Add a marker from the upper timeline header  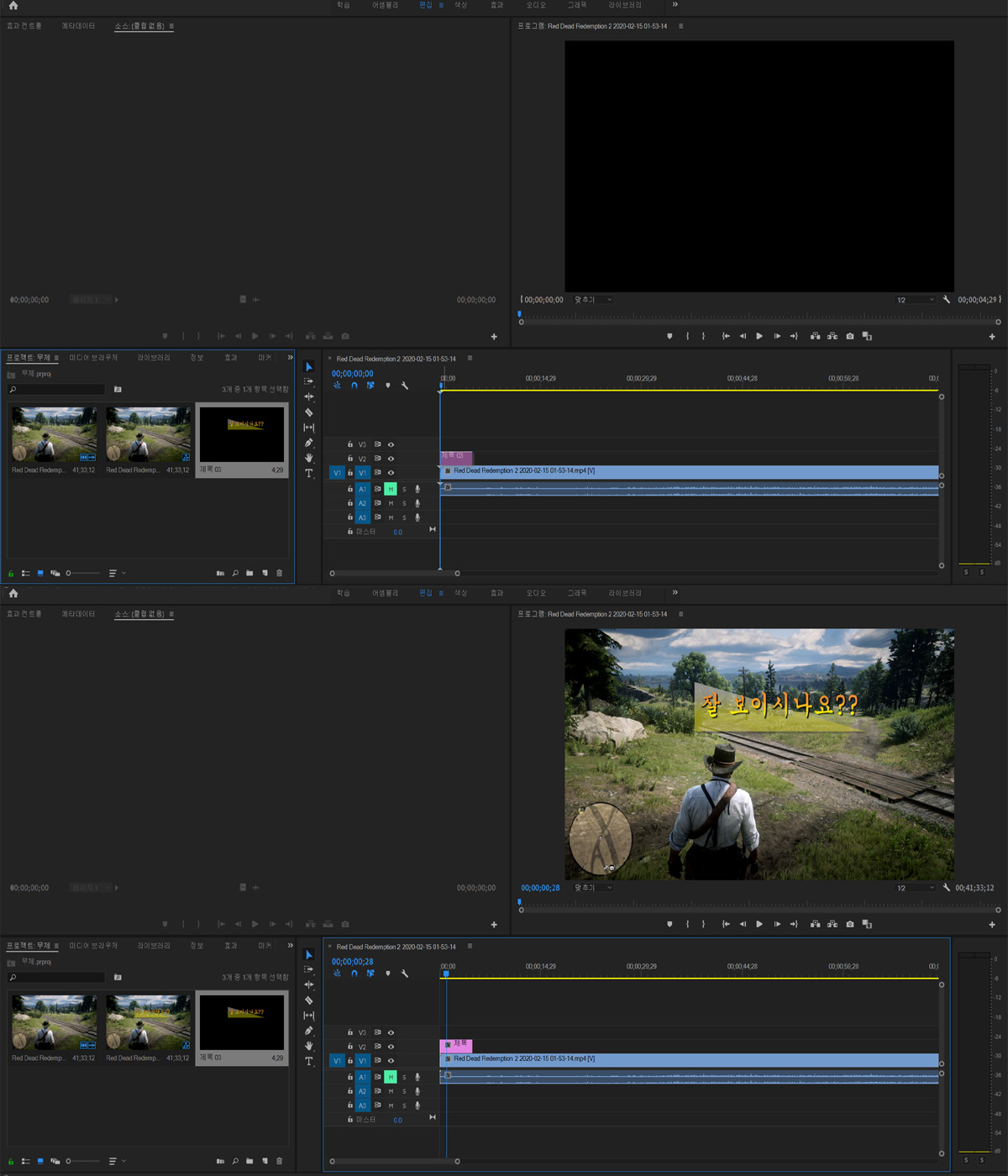(x=387, y=386)
